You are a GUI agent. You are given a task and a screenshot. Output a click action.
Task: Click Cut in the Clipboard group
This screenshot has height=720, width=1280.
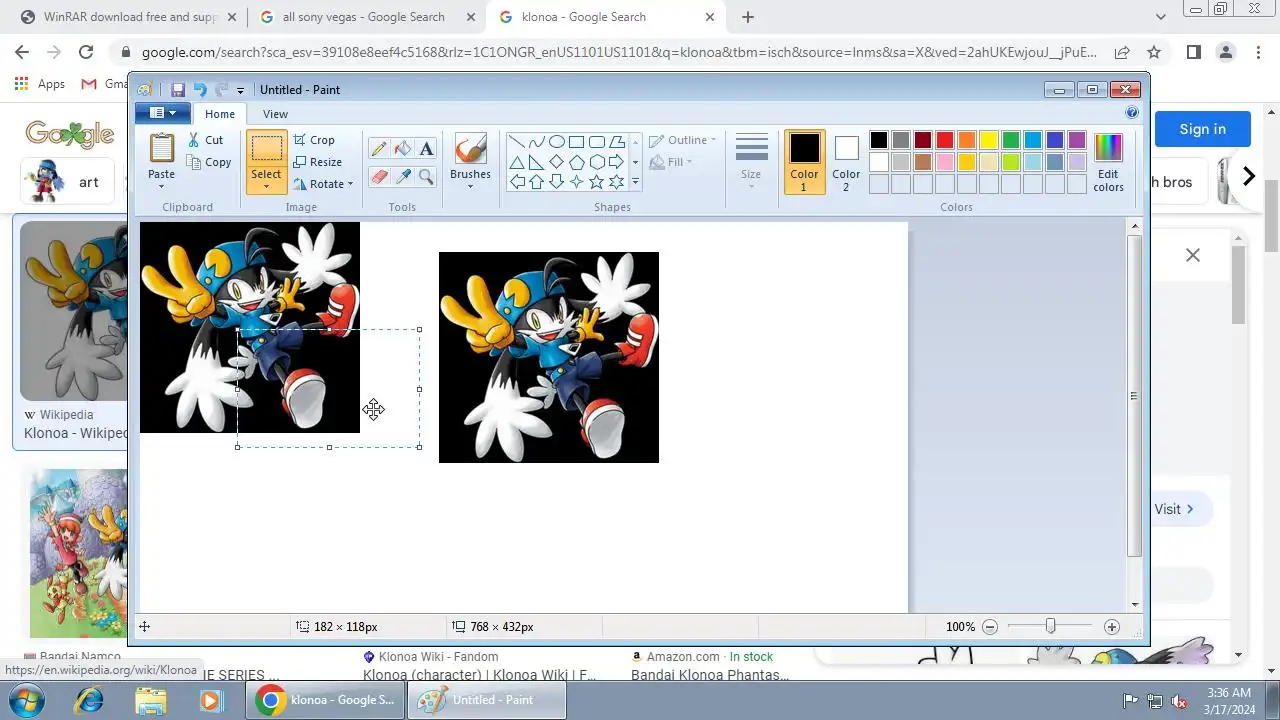(x=206, y=140)
